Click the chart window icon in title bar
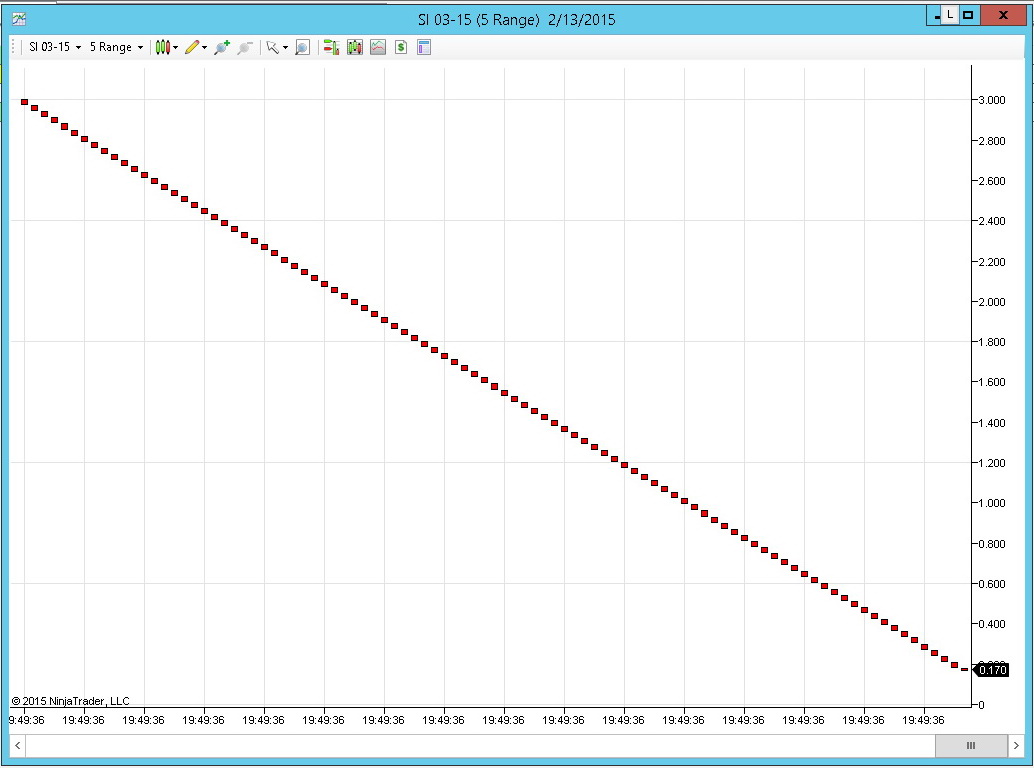The width and height of the screenshot is (1034, 768). click(x=18, y=18)
